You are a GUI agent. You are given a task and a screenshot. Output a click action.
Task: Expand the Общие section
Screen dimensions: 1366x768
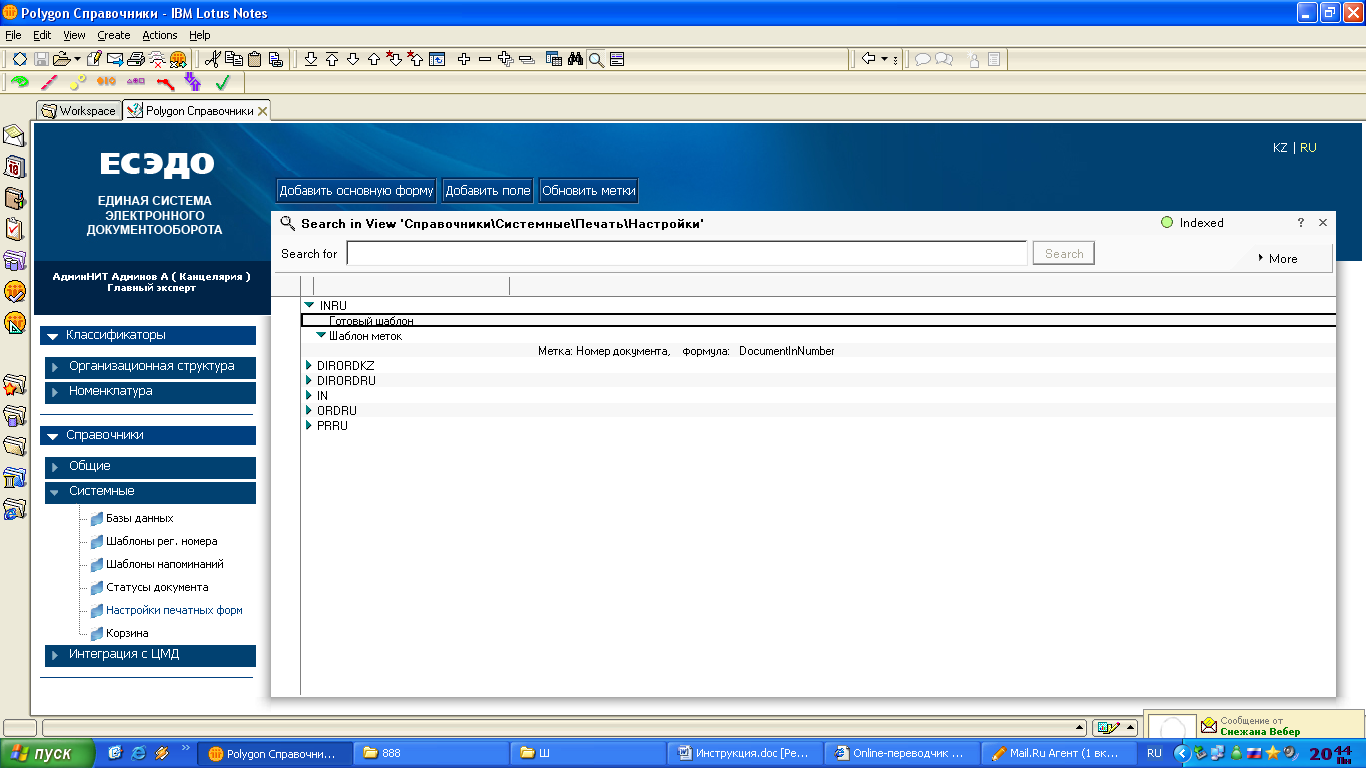150,467
